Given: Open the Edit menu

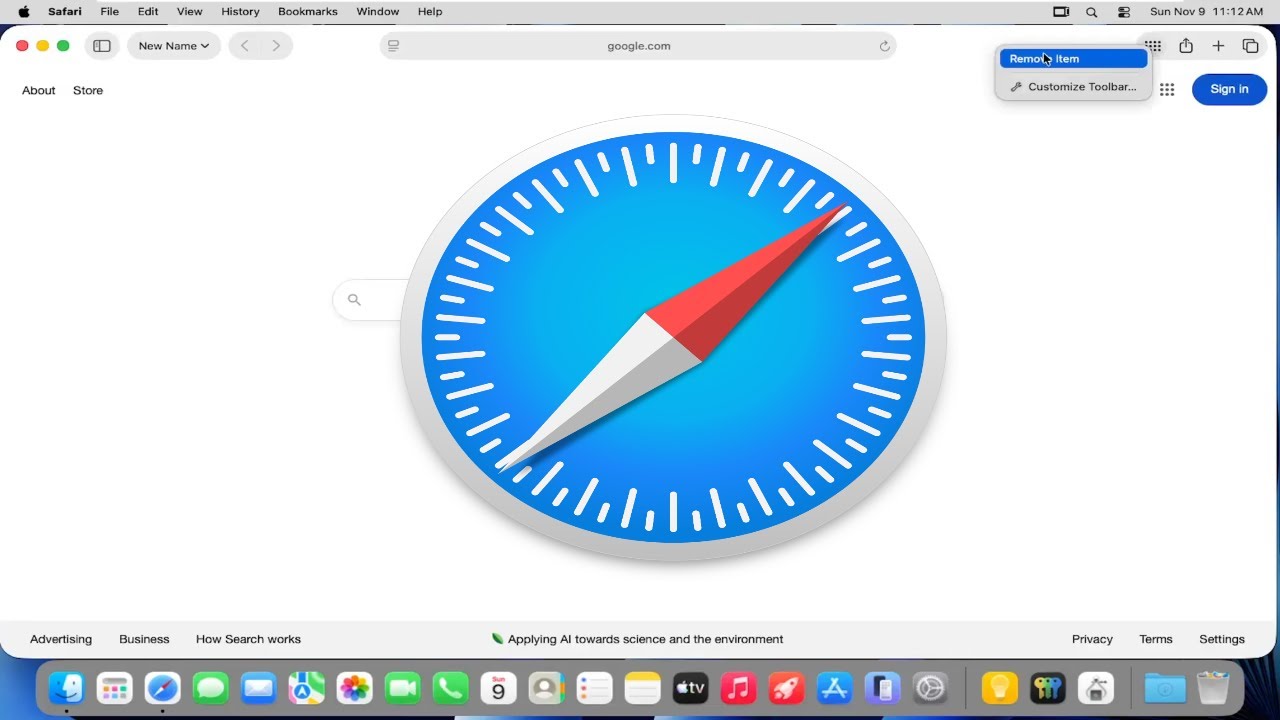Looking at the screenshot, I should pos(148,12).
